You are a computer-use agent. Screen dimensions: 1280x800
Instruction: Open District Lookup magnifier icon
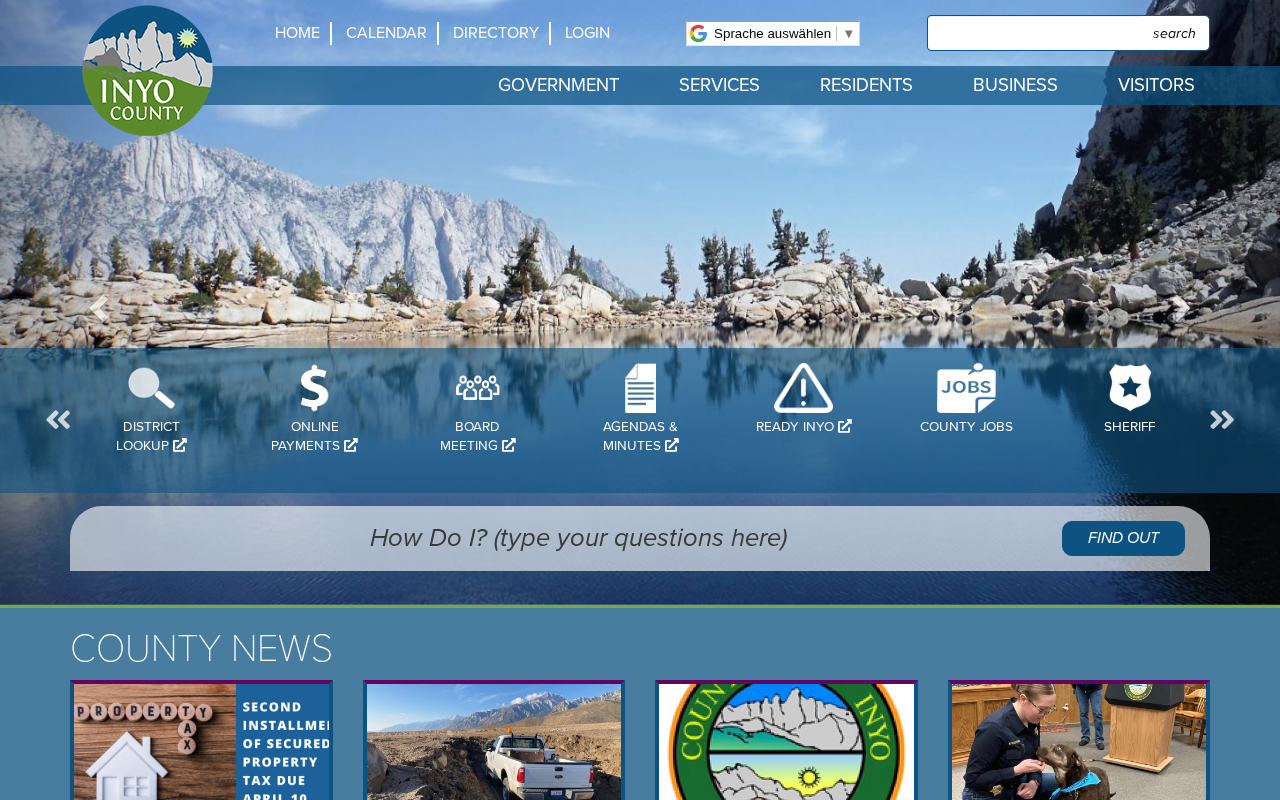click(151, 388)
